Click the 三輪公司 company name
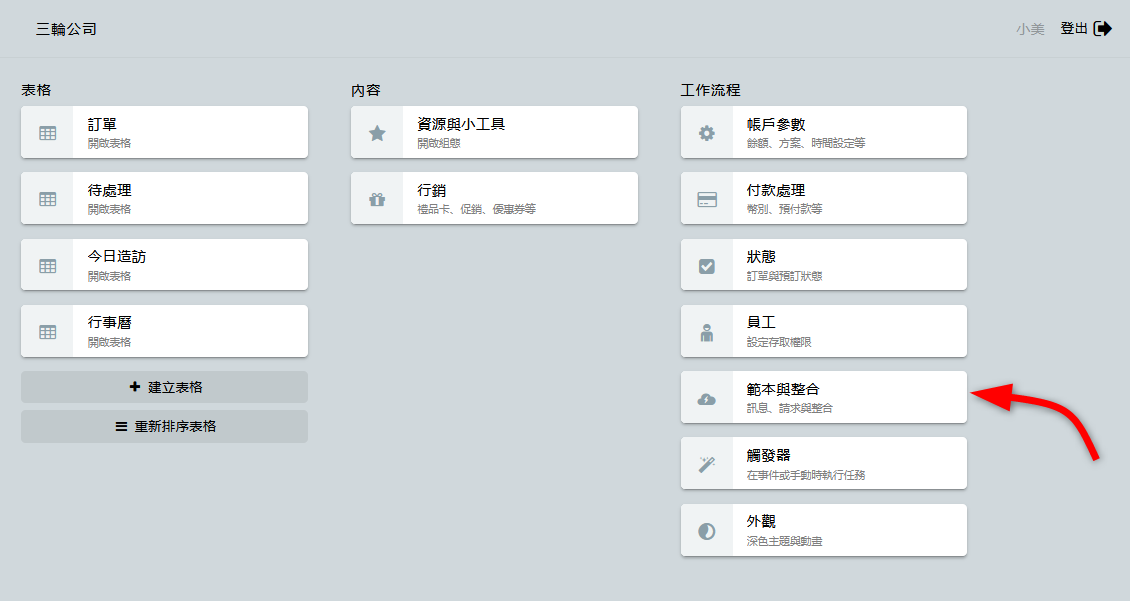1130x601 pixels. [67, 29]
